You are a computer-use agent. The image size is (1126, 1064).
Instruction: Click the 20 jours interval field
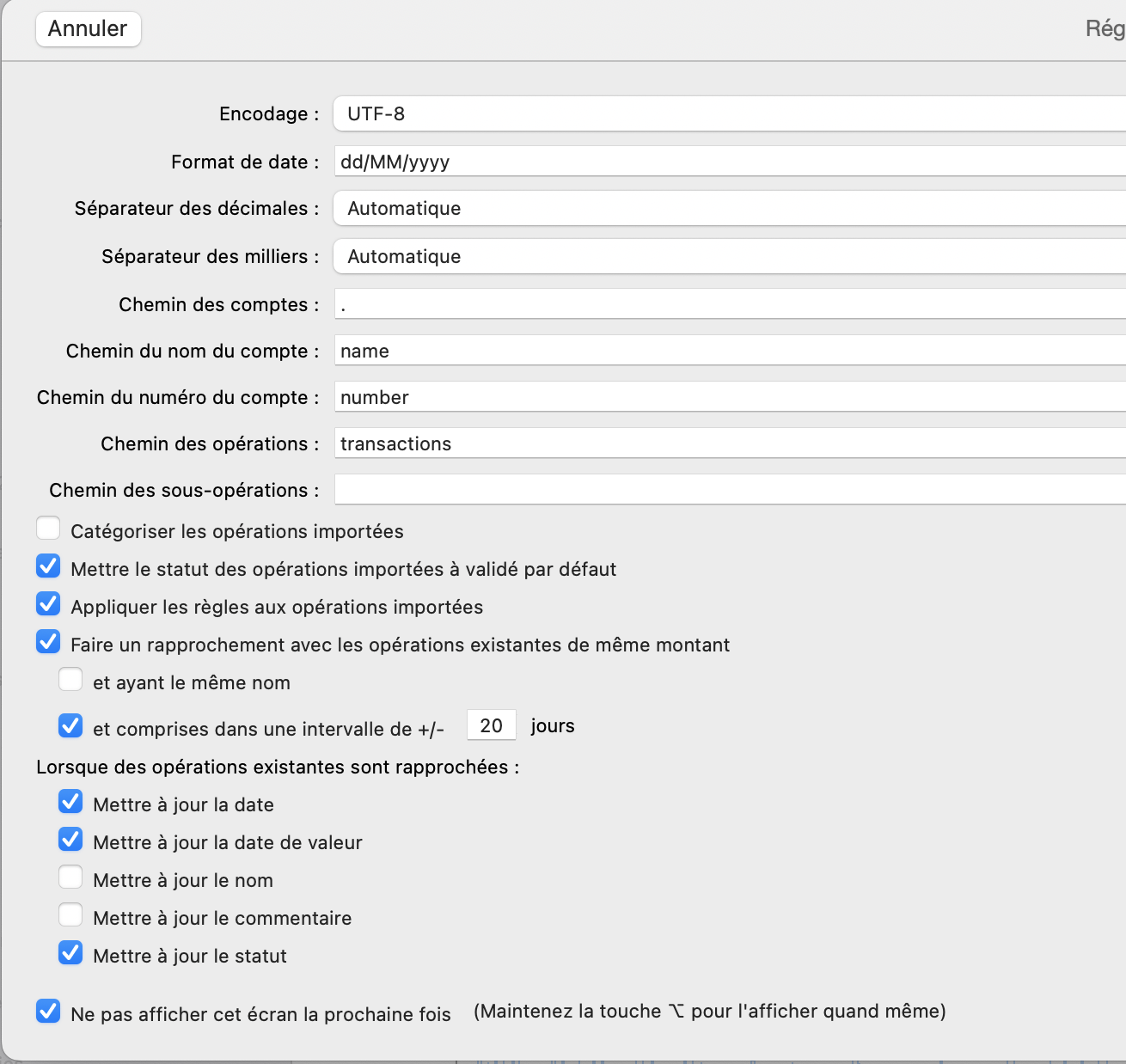[492, 725]
